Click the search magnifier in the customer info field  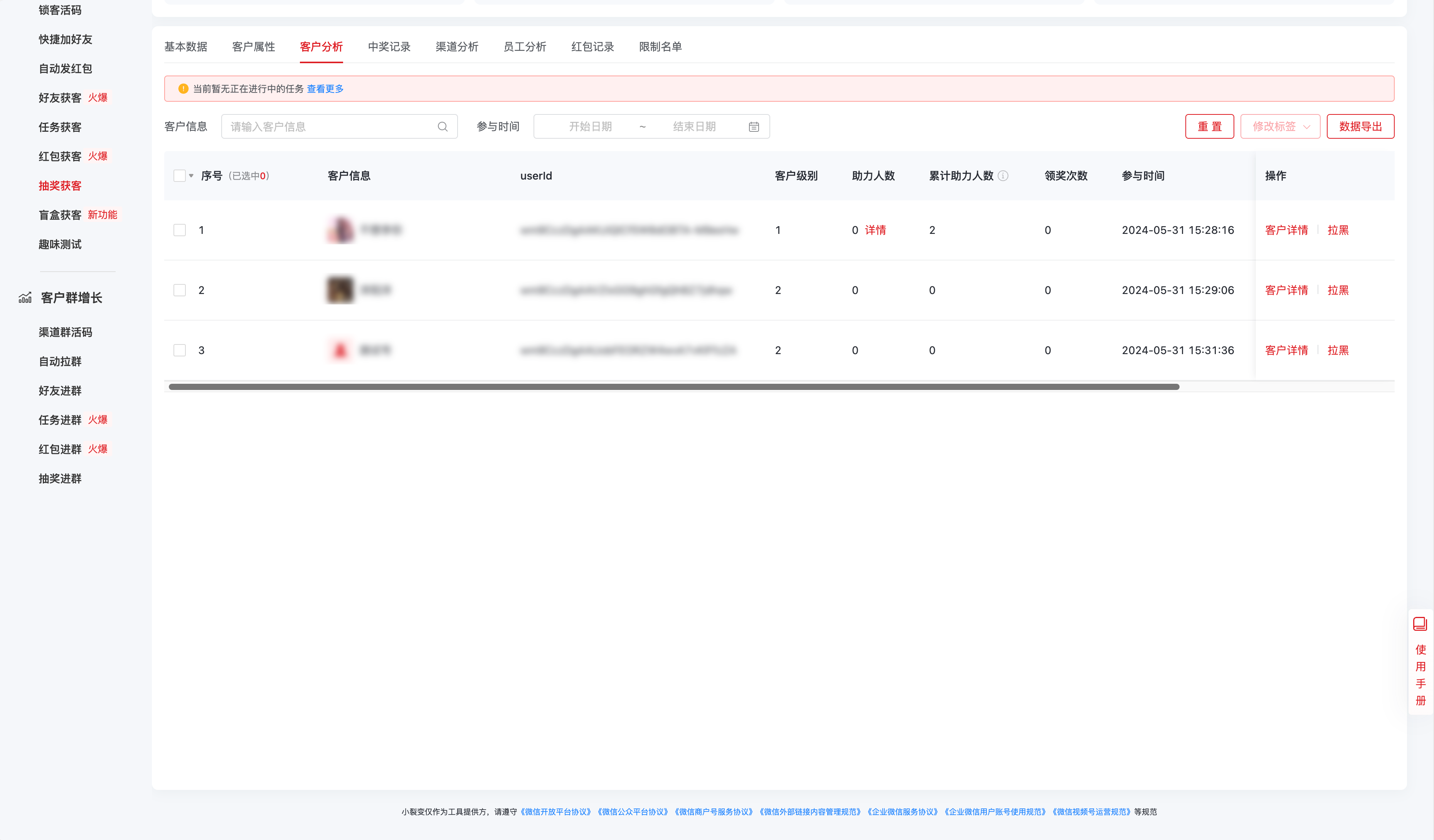443,126
